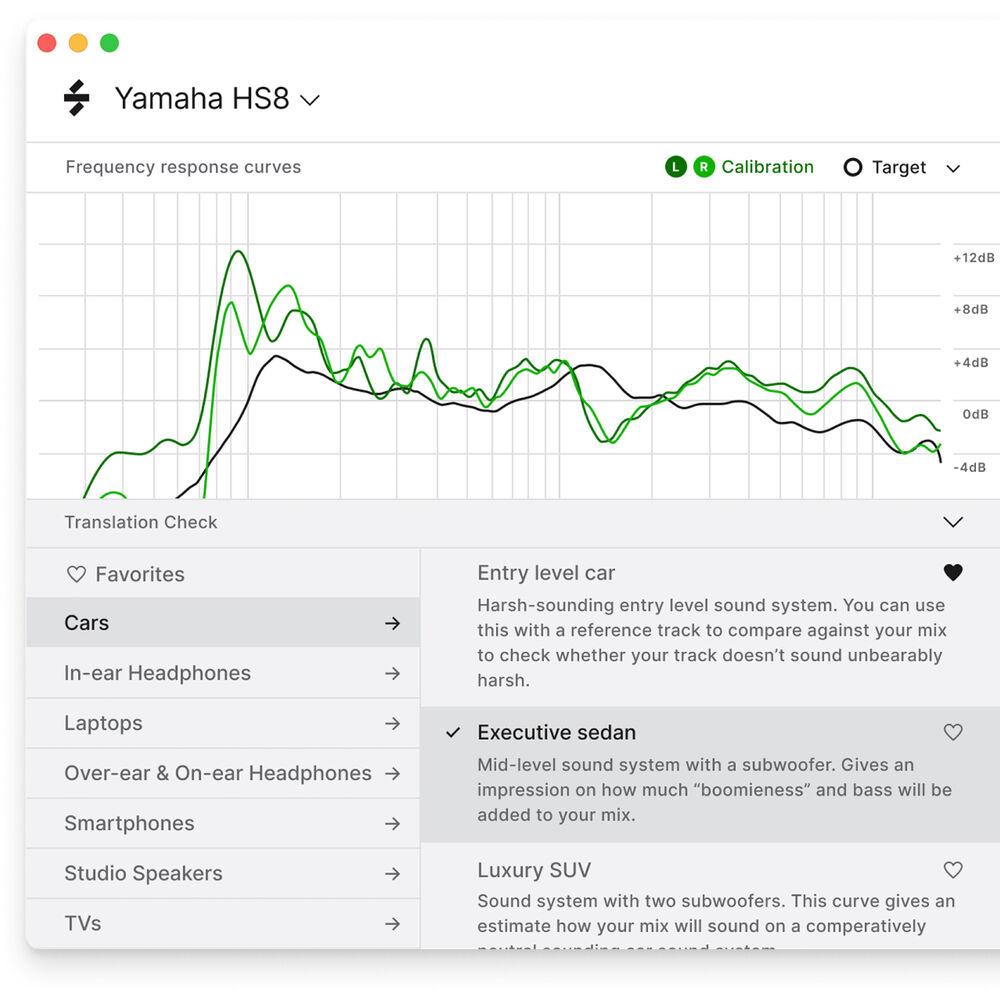Viewport: 1000px width, 1000px height.
Task: Open the Yamaha HS8 device dropdown
Action: [x=310, y=100]
